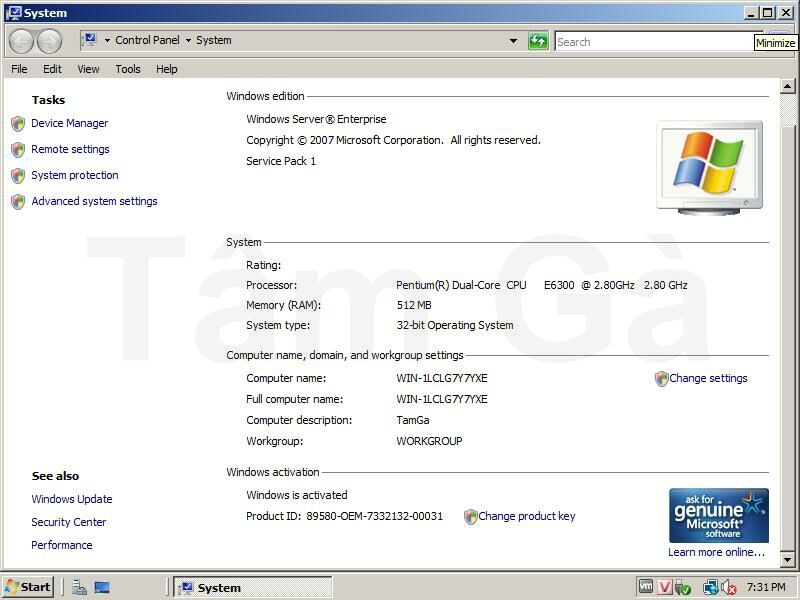
Task: Click the genuine Microsoft software badge
Action: 719,515
